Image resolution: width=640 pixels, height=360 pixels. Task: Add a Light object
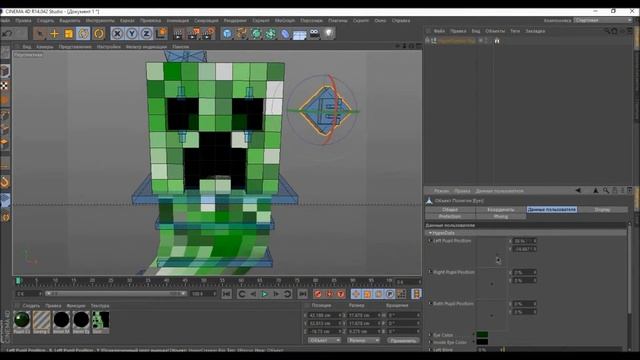point(329,33)
